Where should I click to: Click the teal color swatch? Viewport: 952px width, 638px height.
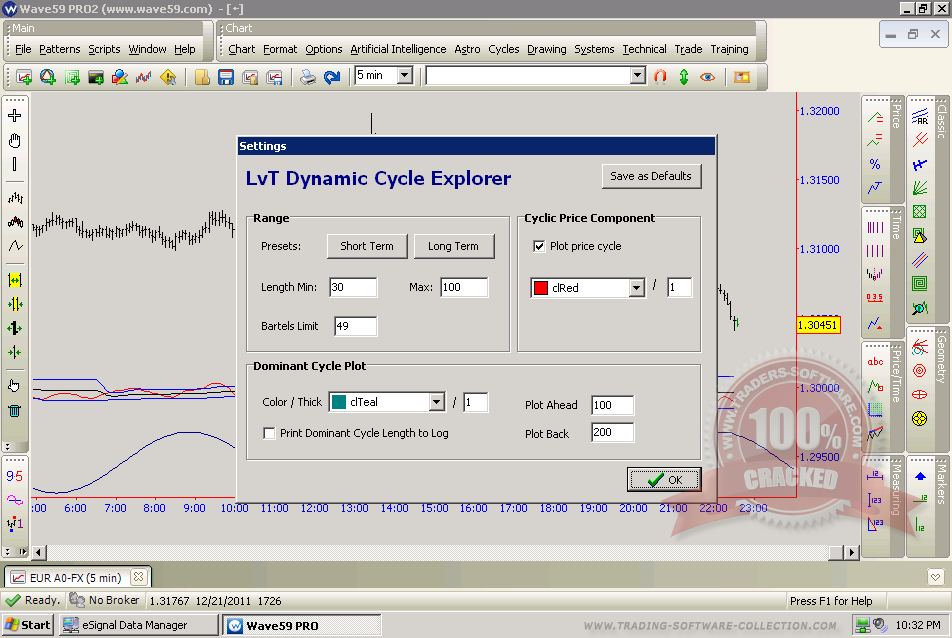coord(339,402)
